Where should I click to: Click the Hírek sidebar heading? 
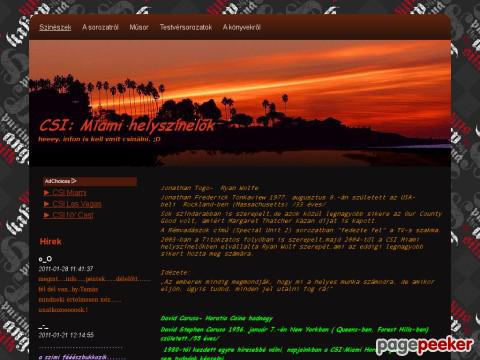point(50,242)
